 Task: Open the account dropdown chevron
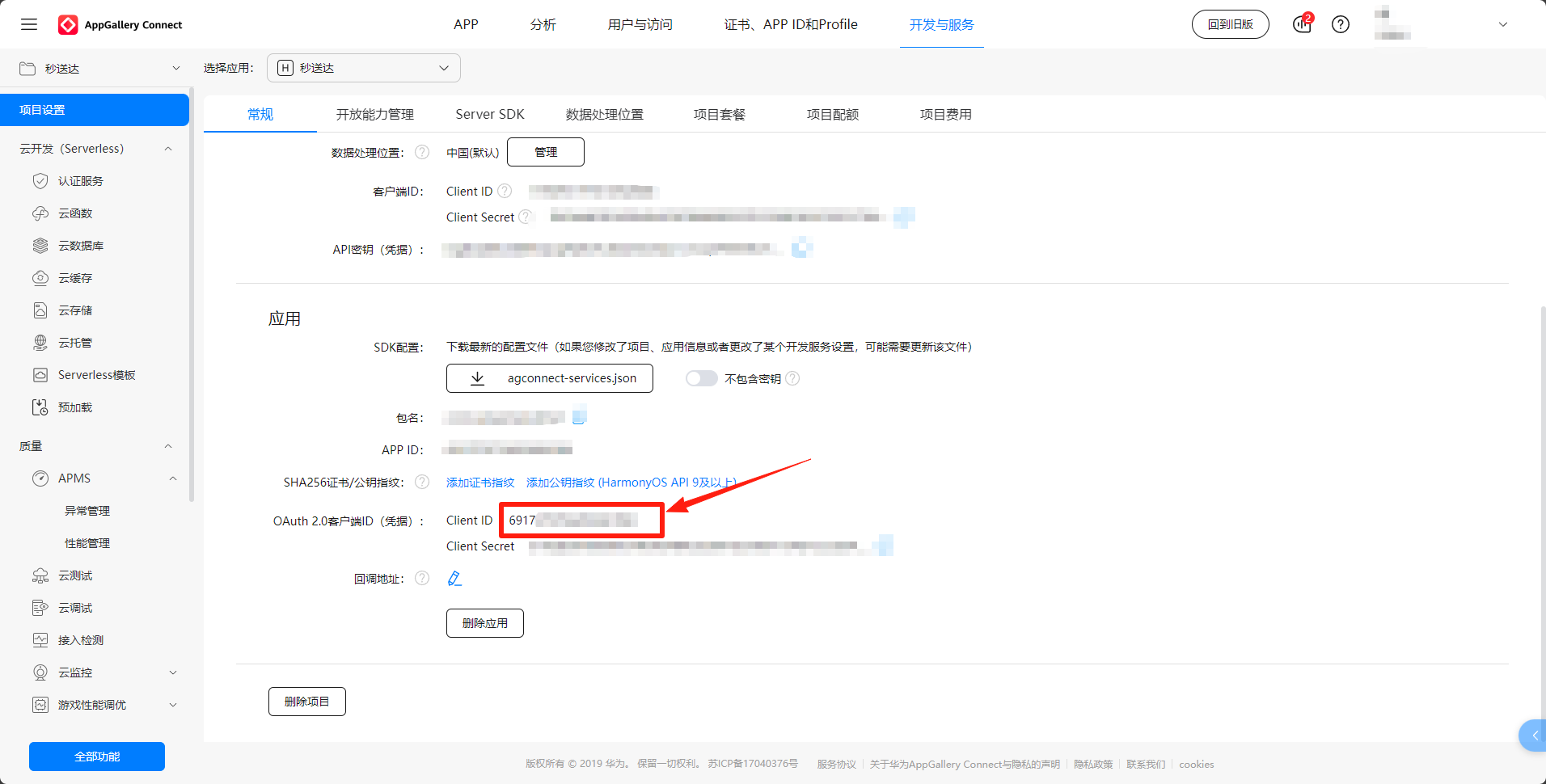click(1503, 24)
